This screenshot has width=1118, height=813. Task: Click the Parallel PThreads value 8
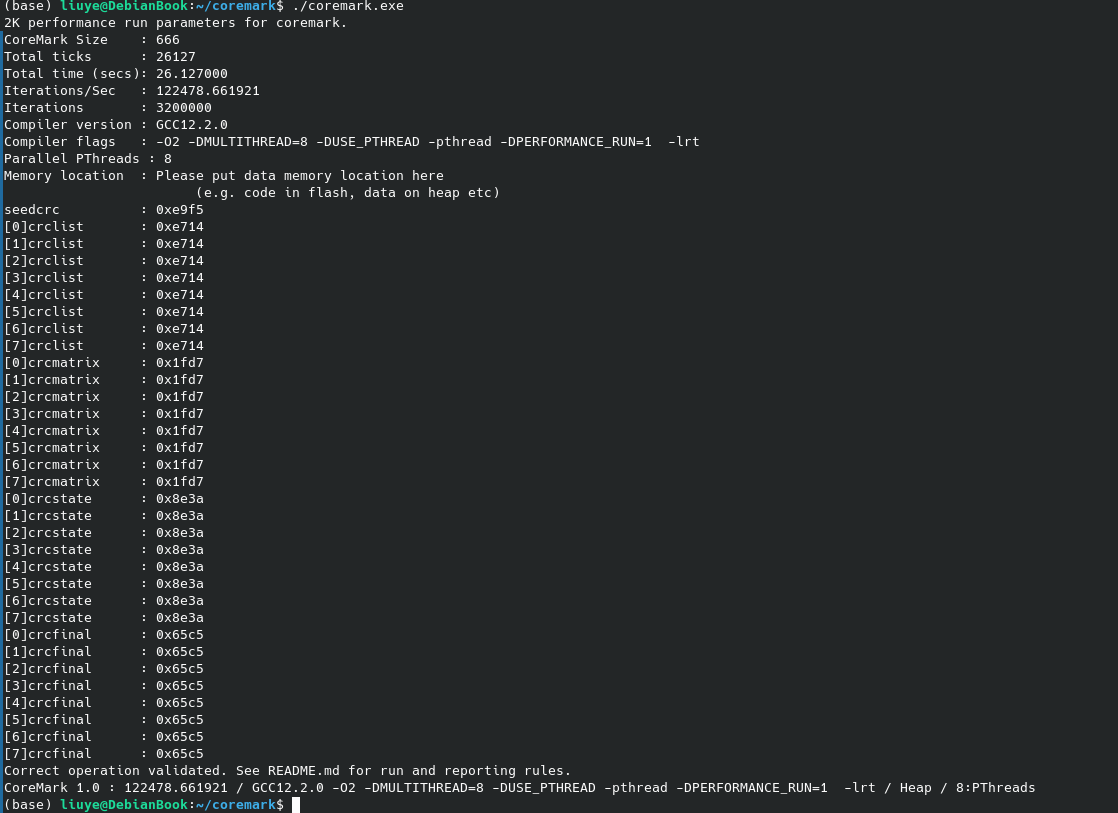[x=167, y=159]
